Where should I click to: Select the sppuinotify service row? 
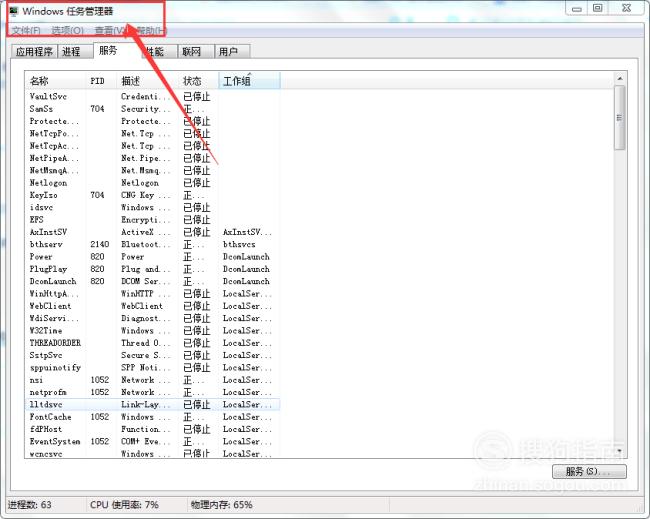click(x=153, y=368)
